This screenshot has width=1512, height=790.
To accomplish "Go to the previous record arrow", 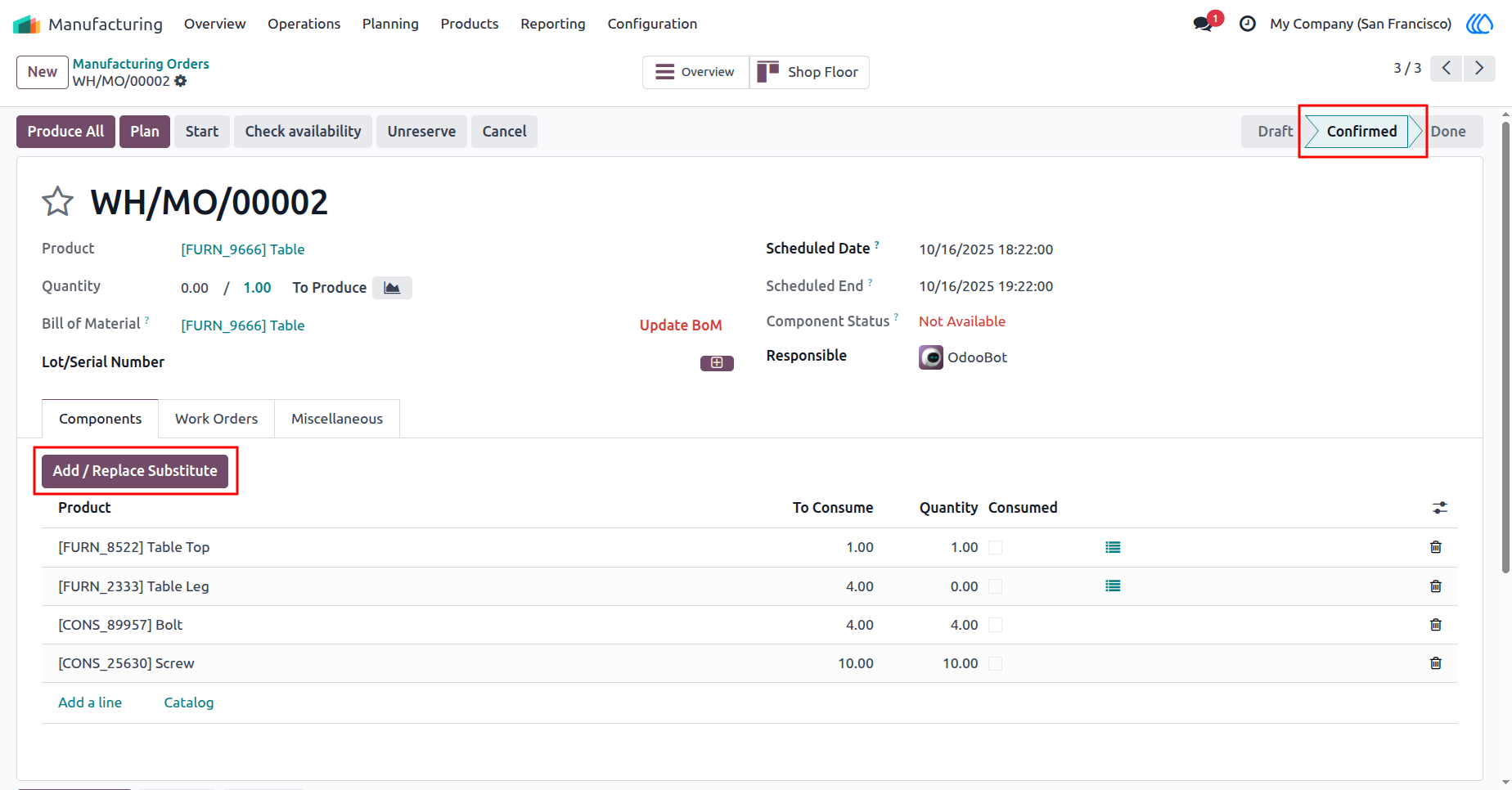I will pyautogui.click(x=1447, y=69).
